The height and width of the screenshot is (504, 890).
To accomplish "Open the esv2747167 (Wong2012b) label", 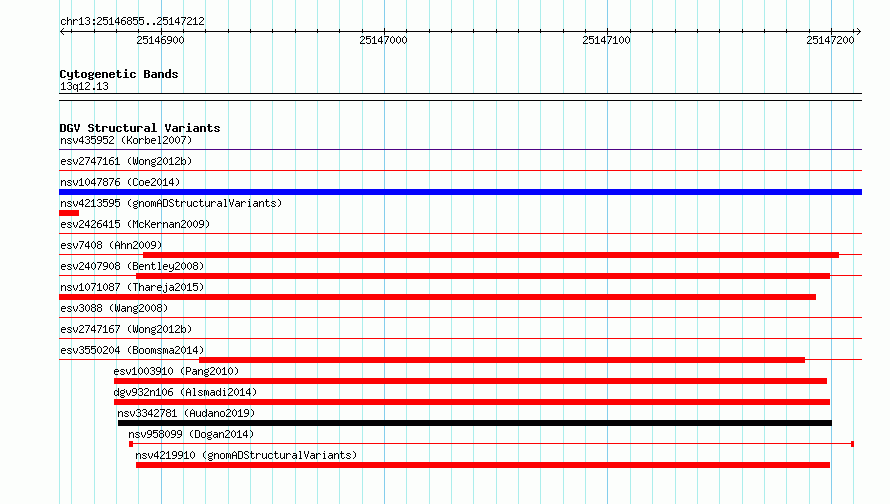I will pyautogui.click(x=126, y=329).
